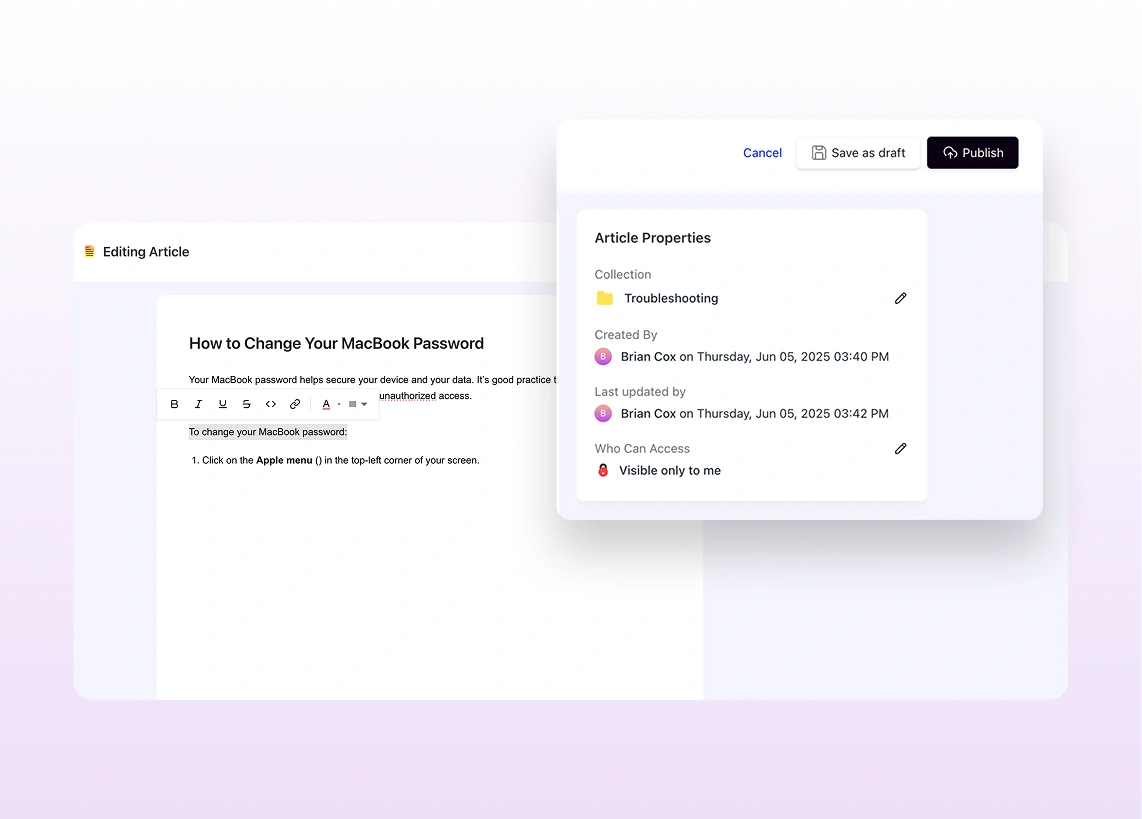Publish the article
1142x819 pixels.
click(972, 153)
